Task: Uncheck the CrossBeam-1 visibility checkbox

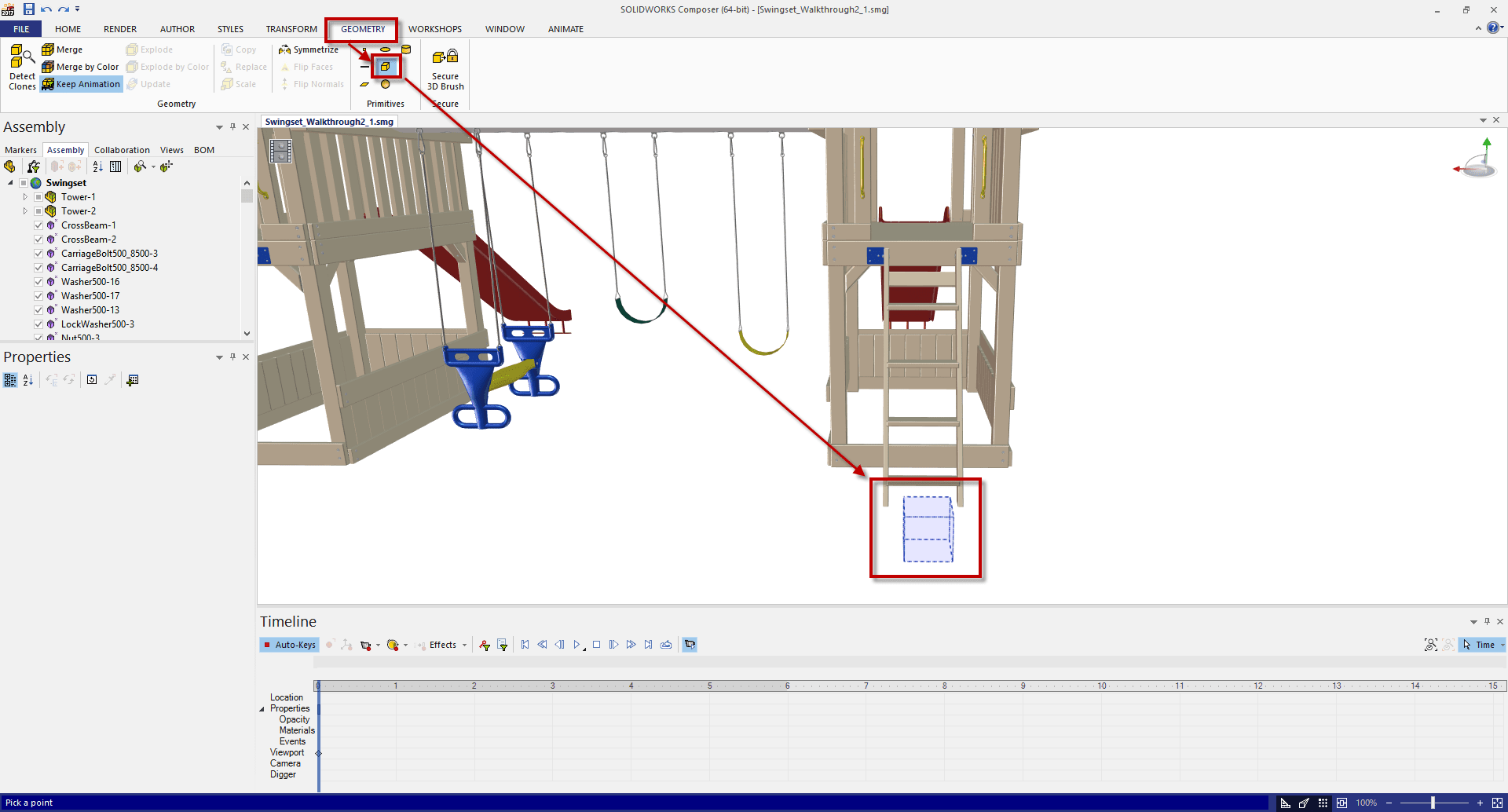Action: click(38, 225)
